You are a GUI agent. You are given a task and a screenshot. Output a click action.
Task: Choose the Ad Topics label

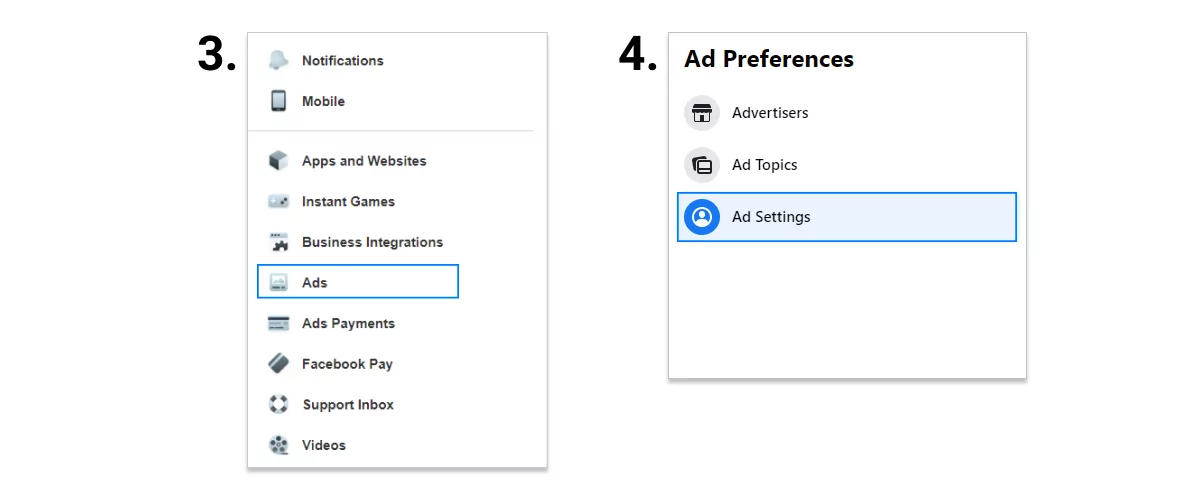coord(765,165)
